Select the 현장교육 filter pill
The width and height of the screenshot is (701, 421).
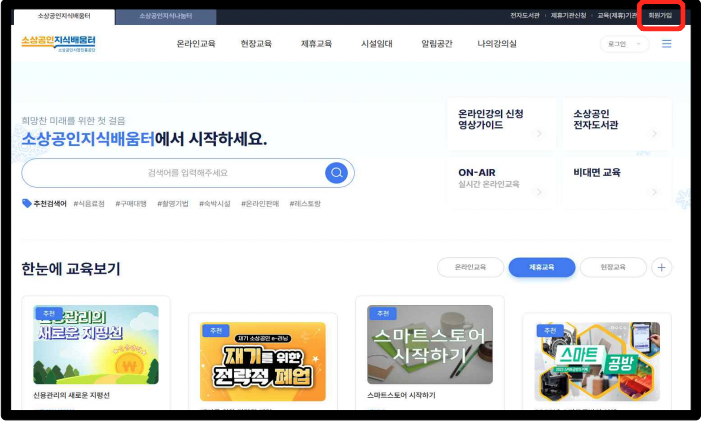tap(612, 267)
